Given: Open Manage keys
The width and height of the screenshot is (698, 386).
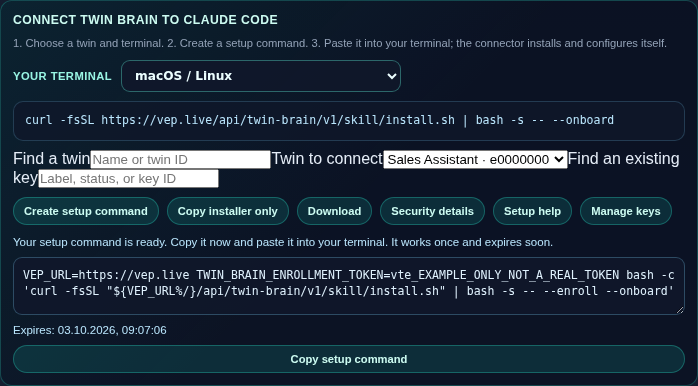Looking at the screenshot, I should 626,211.
